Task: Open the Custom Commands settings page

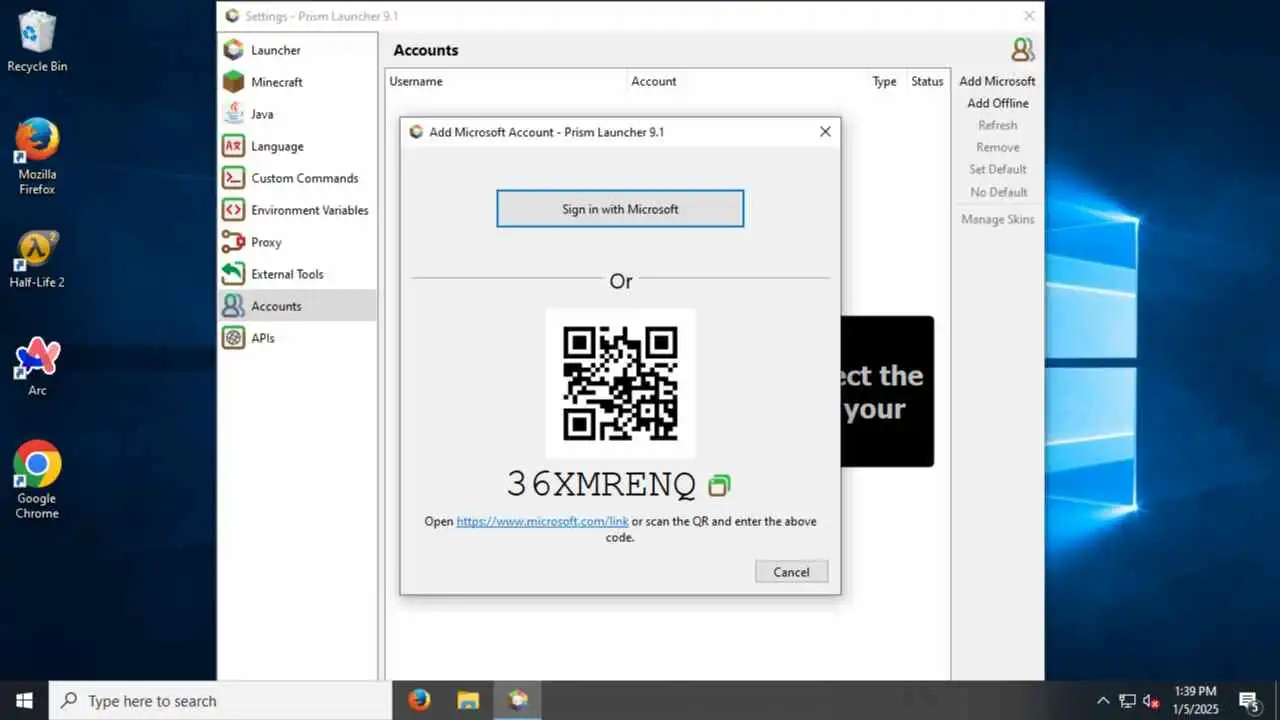Action: (x=298, y=178)
